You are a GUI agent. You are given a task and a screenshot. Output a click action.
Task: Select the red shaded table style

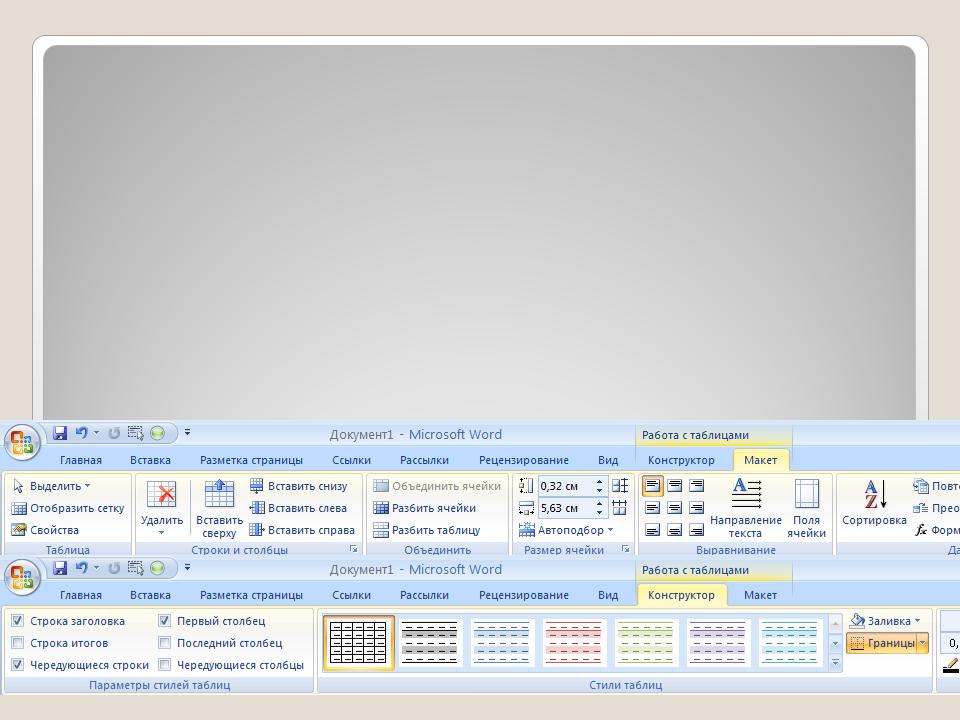[x=574, y=642]
